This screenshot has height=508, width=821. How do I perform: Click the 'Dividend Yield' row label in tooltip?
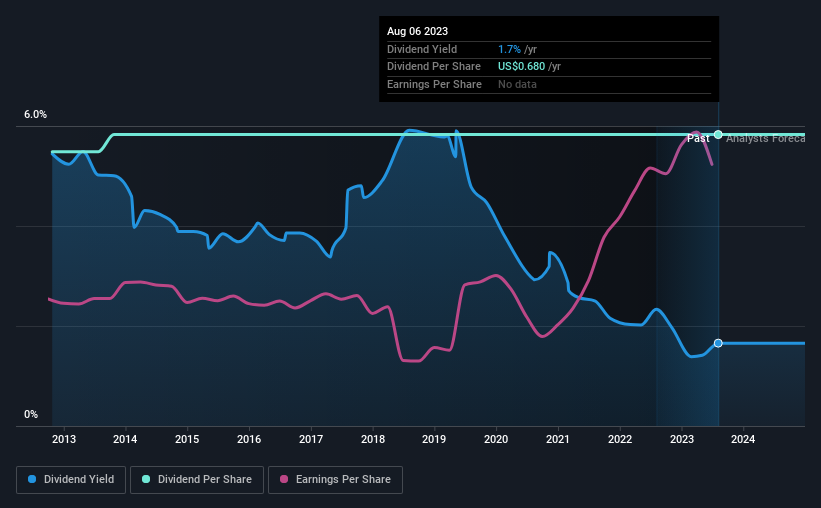(422, 49)
